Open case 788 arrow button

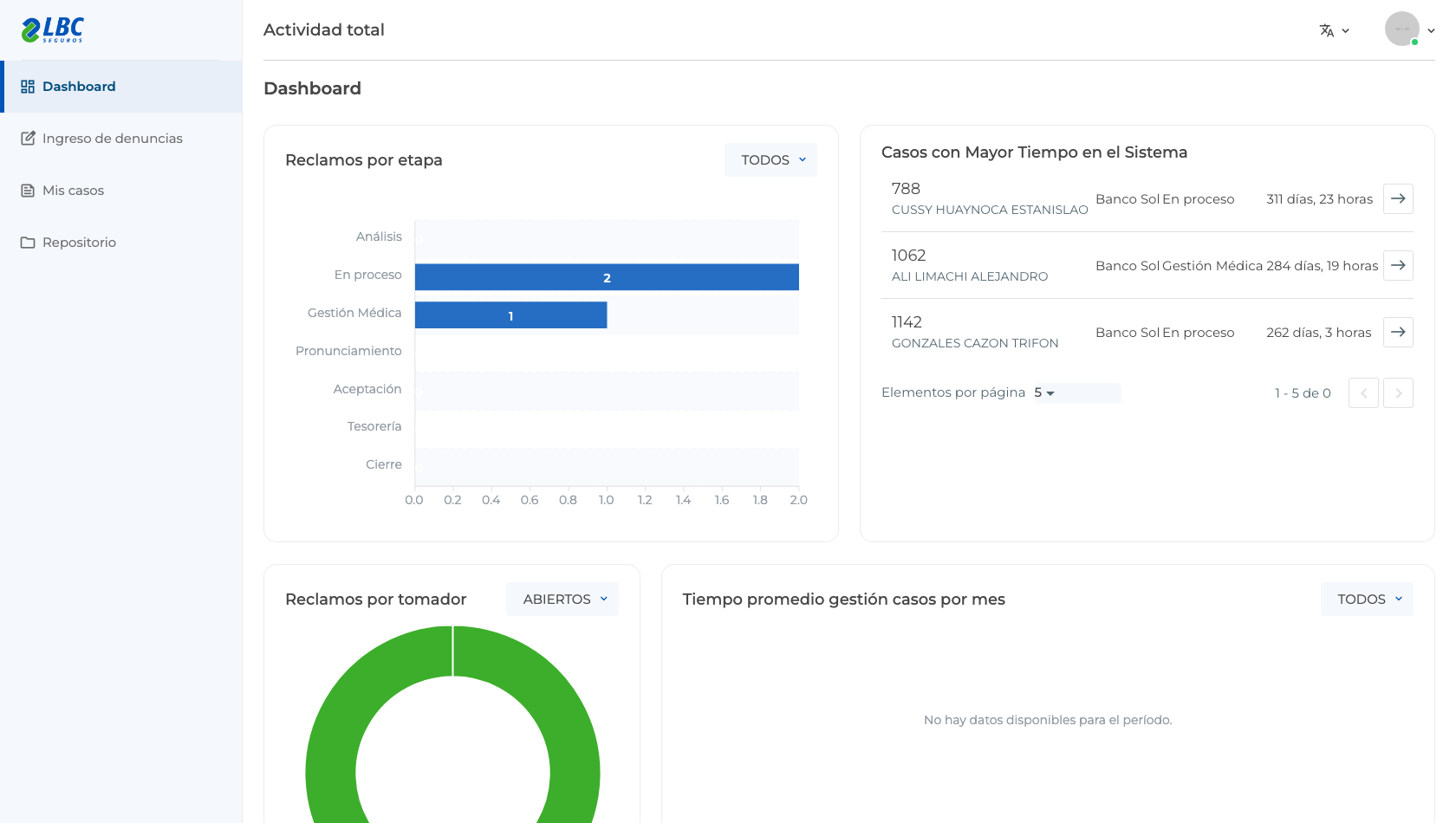click(1398, 198)
